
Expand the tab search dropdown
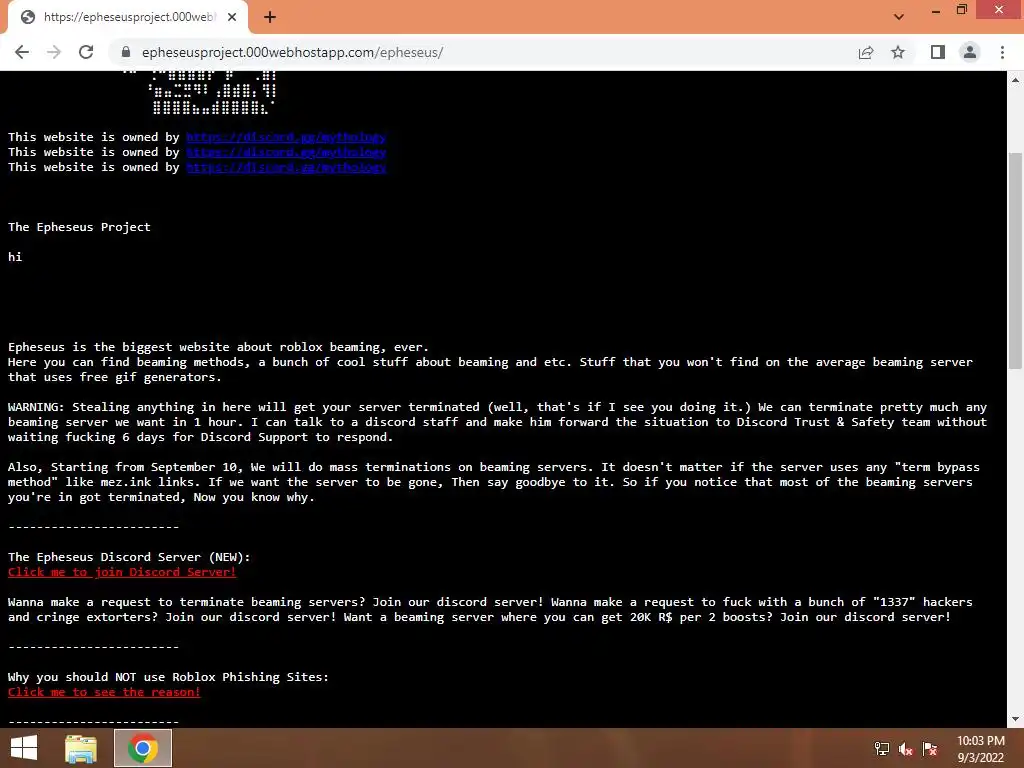pyautogui.click(x=899, y=18)
